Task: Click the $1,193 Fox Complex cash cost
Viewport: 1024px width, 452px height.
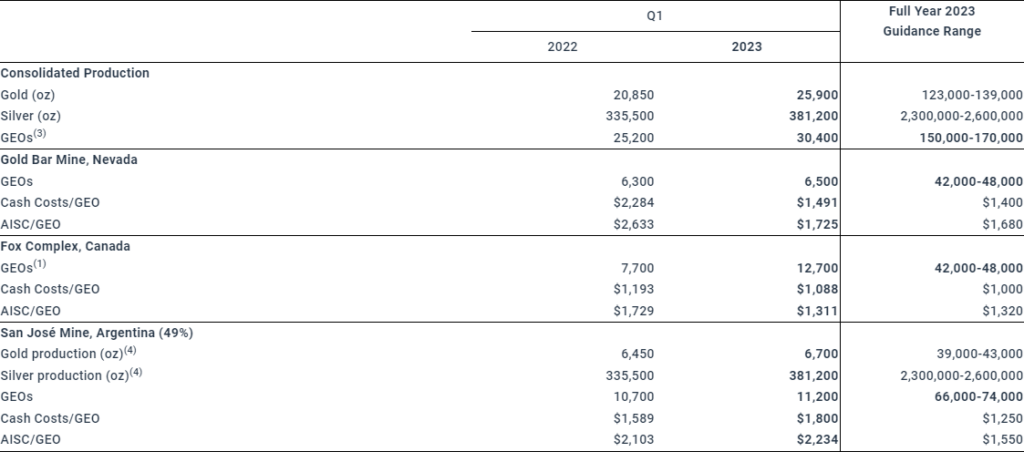Action: (633, 289)
